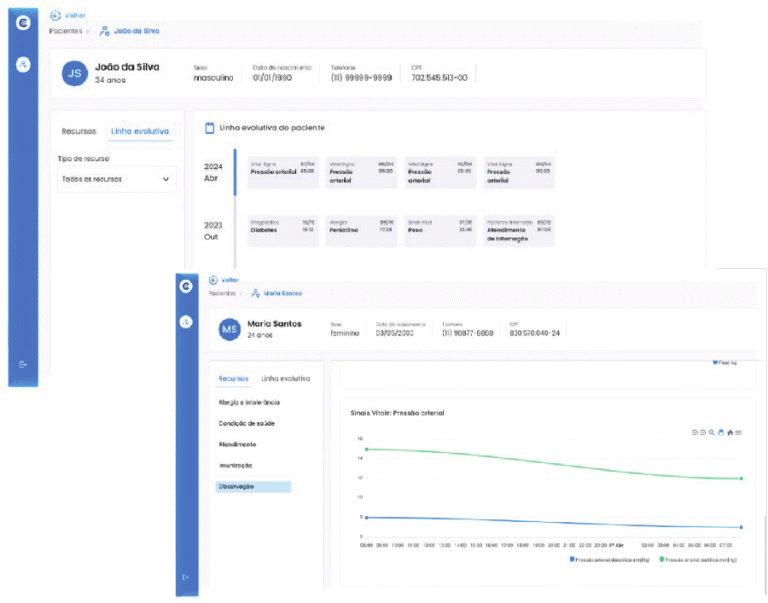Screen dimensions: 768x603
Task: Open the Diabetes diagnosis timeline card
Action: click(x=282, y=230)
